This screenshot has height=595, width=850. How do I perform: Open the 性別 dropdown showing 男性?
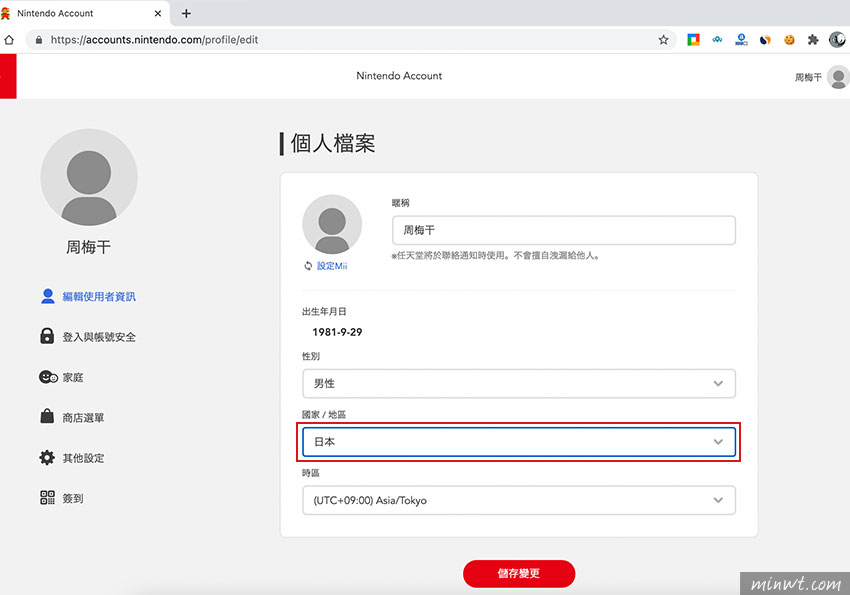pos(519,384)
